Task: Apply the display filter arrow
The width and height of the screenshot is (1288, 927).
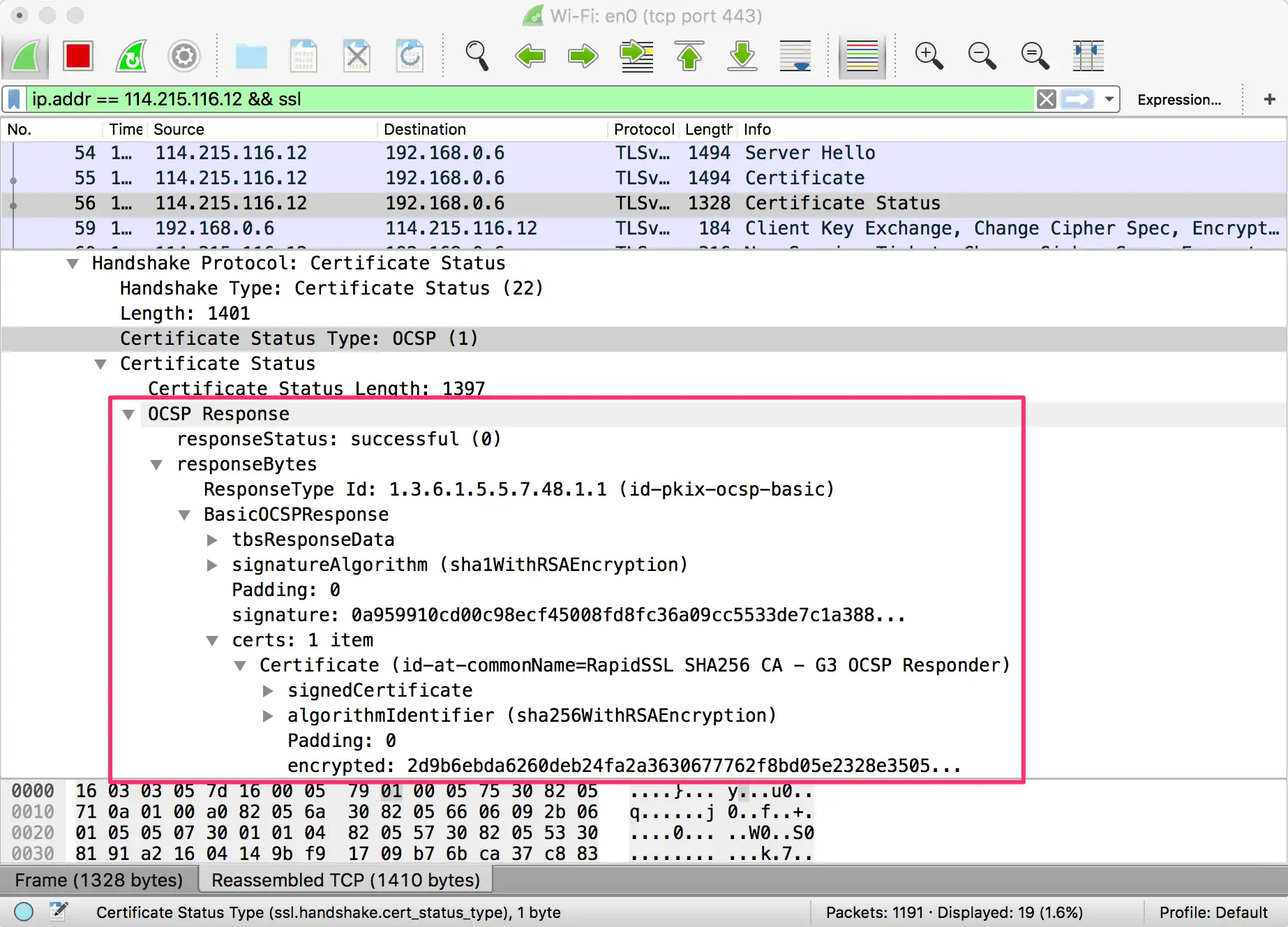Action: [1077, 99]
